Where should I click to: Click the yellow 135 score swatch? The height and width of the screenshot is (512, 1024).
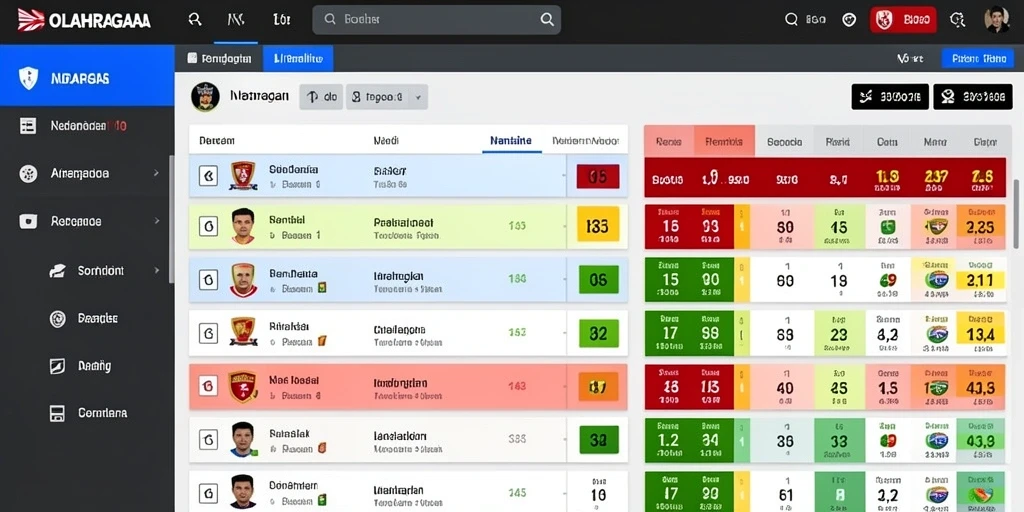pos(598,225)
